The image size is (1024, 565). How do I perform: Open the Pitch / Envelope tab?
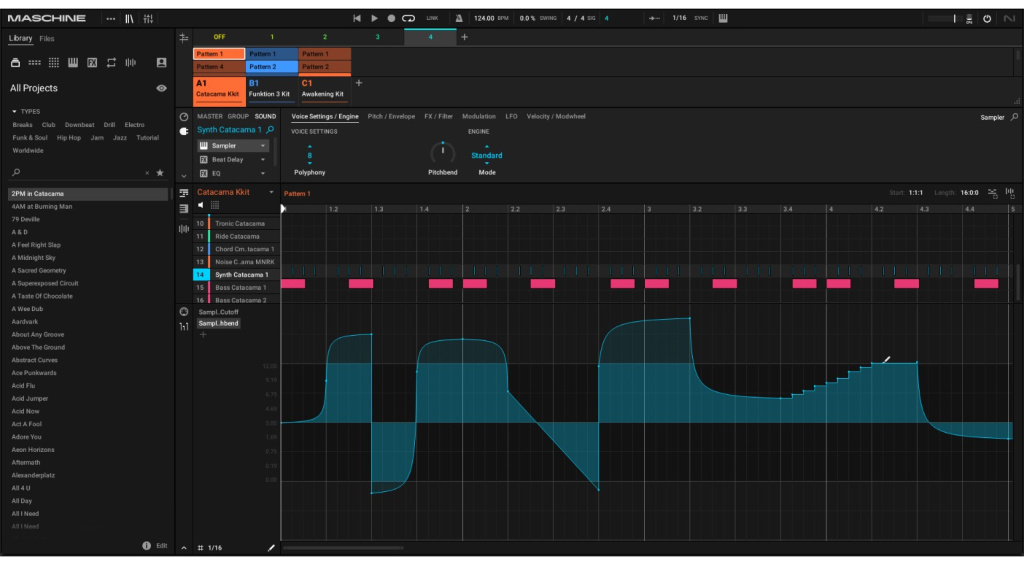[x=391, y=117]
